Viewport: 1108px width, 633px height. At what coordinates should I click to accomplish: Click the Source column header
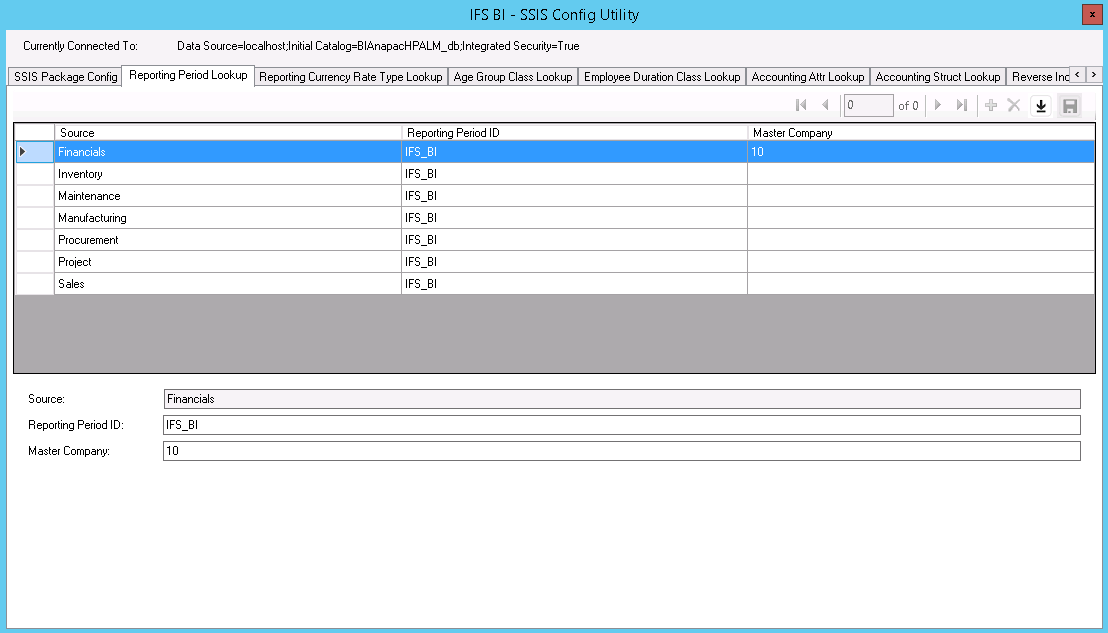point(228,132)
